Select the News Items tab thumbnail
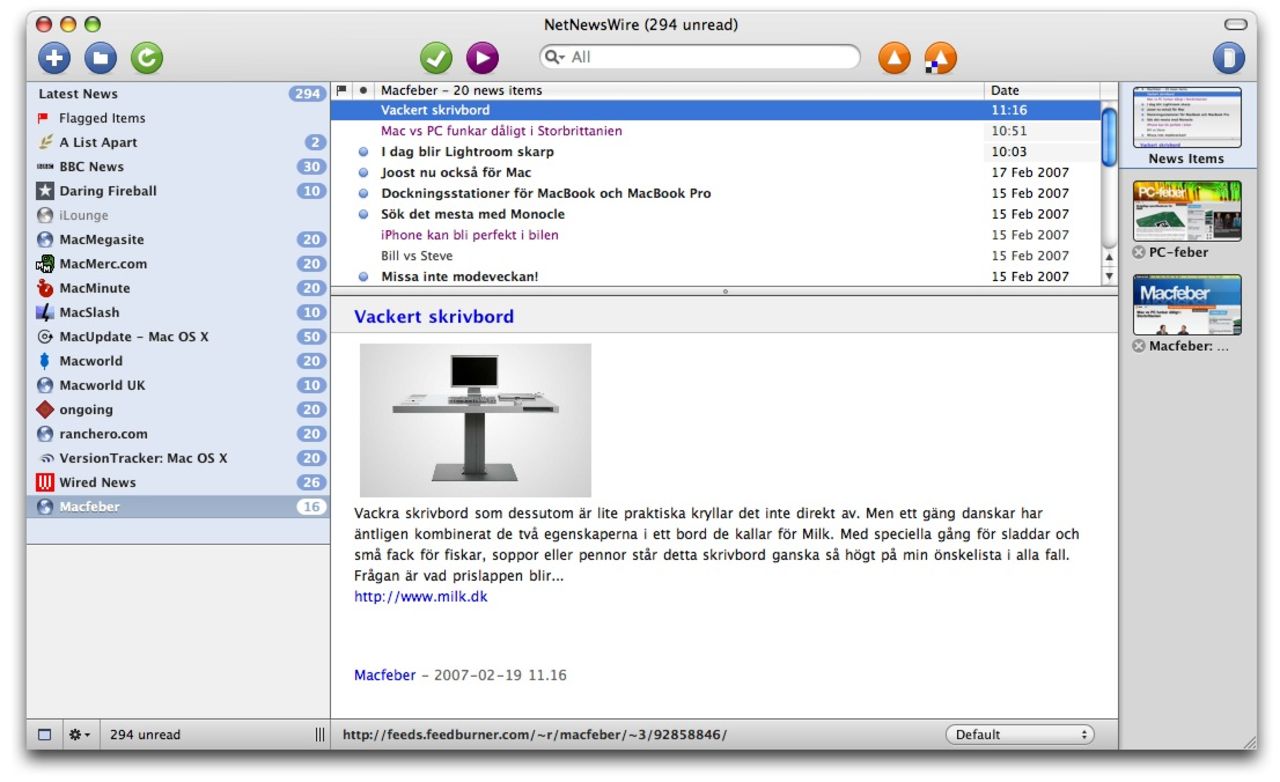This screenshot has width=1280, height=782. point(1187,118)
